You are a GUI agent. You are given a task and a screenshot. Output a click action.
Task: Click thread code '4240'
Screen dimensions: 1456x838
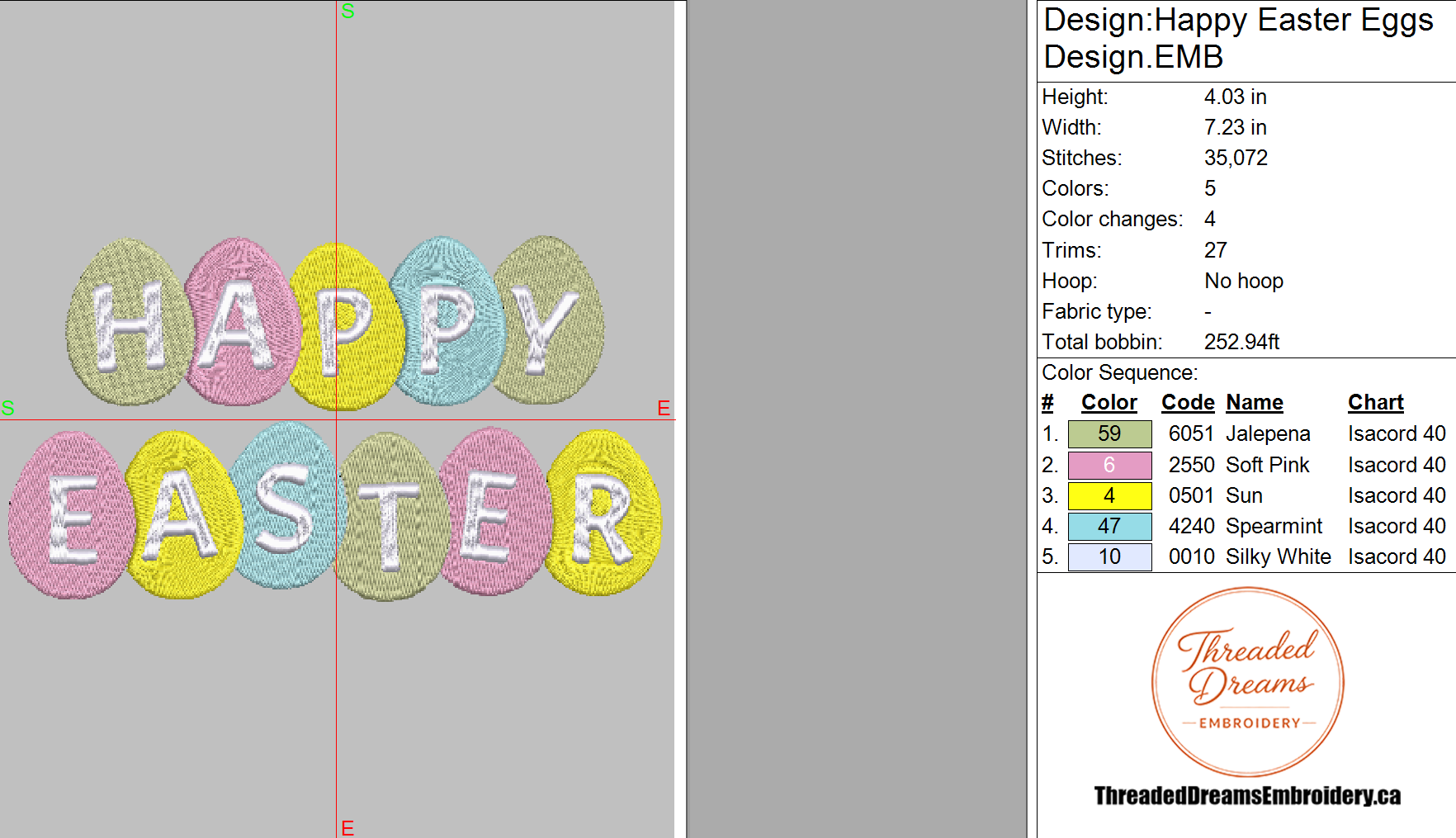click(1191, 526)
